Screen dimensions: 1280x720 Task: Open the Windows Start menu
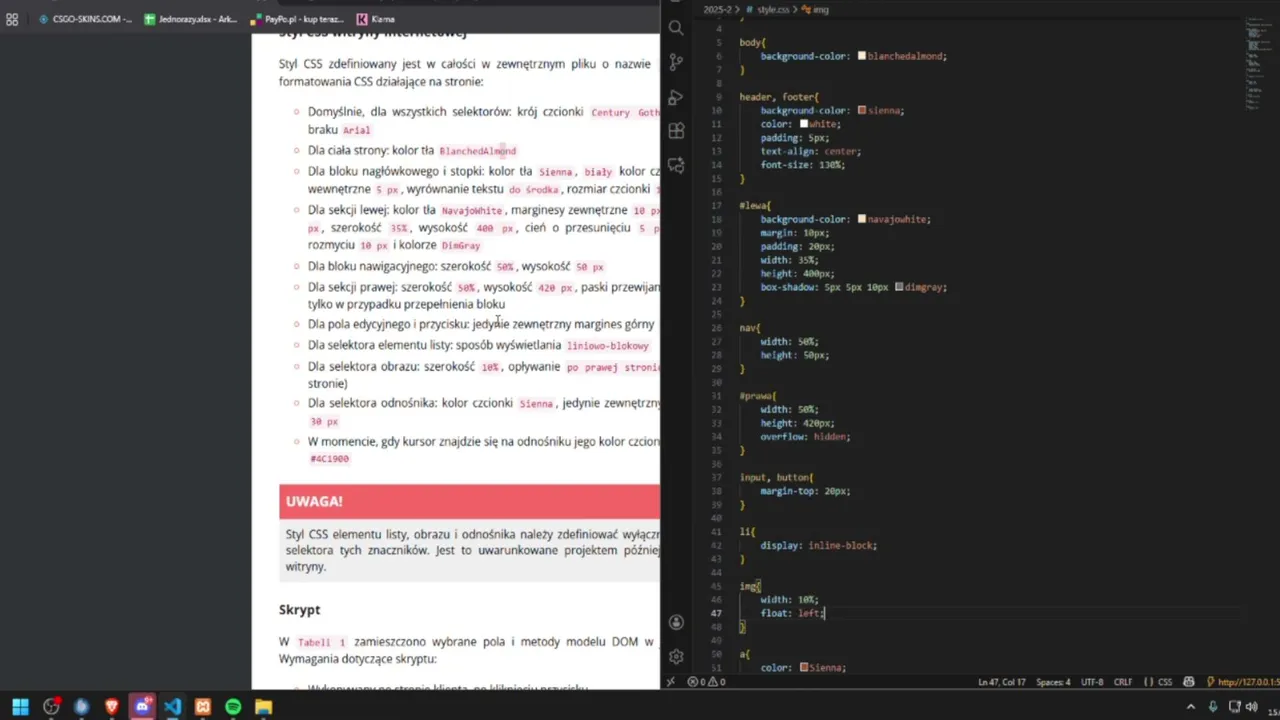click(20, 706)
